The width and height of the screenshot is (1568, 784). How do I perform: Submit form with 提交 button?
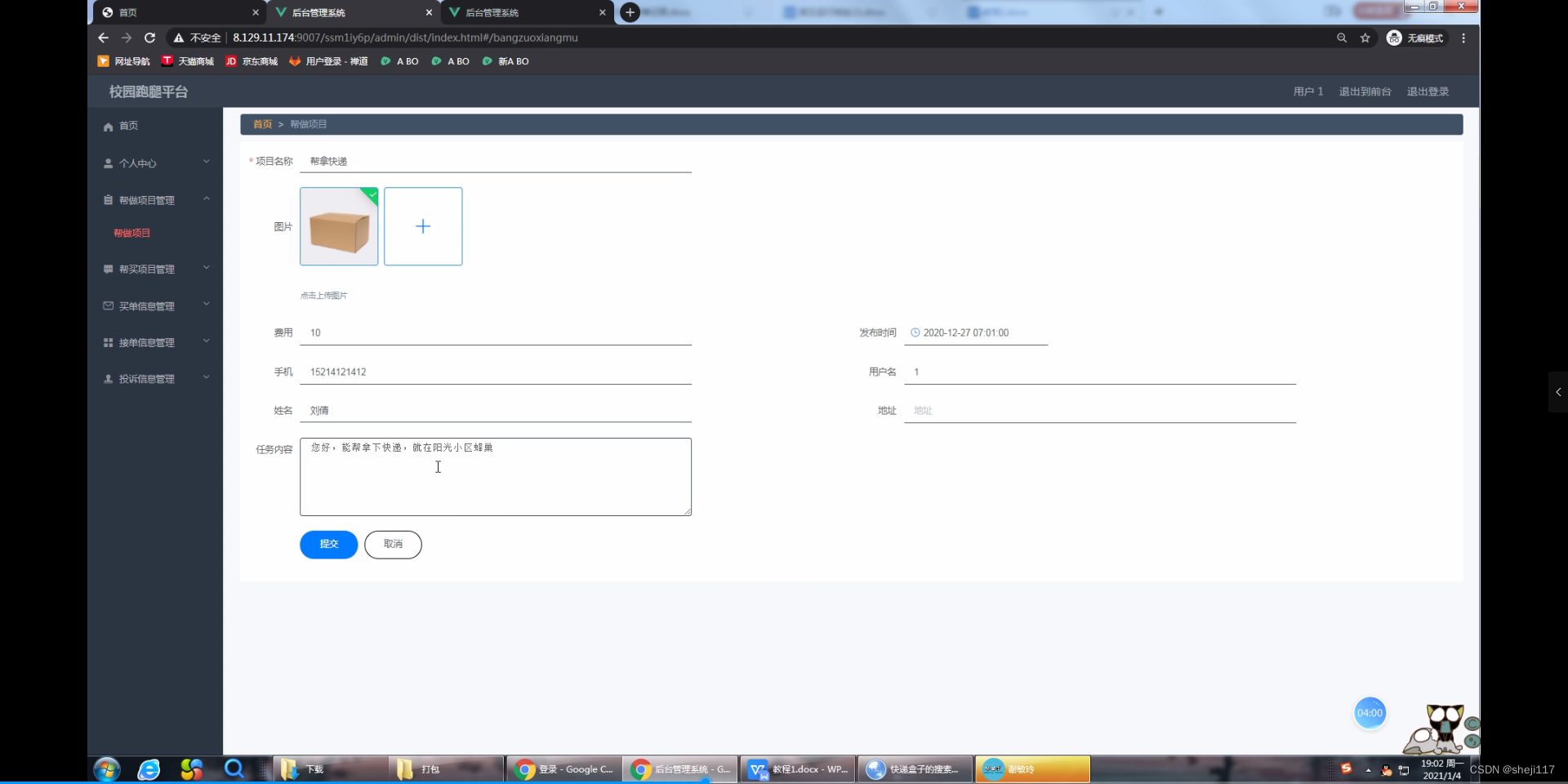[328, 545]
